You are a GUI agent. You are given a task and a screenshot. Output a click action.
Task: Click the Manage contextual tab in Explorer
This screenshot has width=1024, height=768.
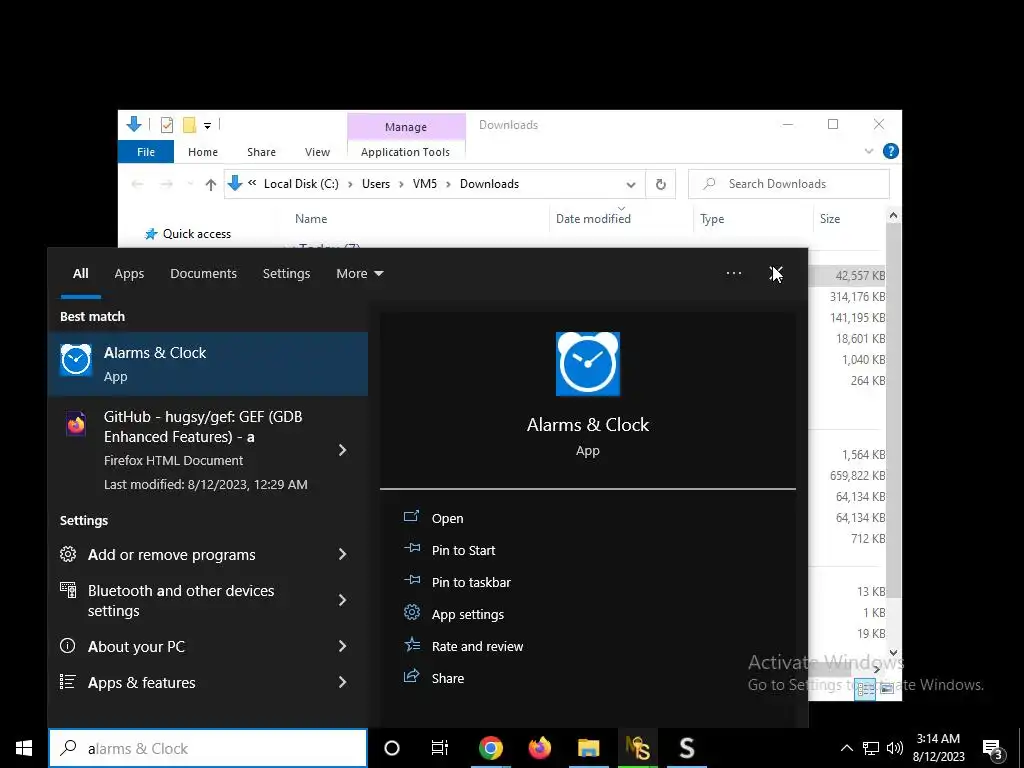[406, 127]
